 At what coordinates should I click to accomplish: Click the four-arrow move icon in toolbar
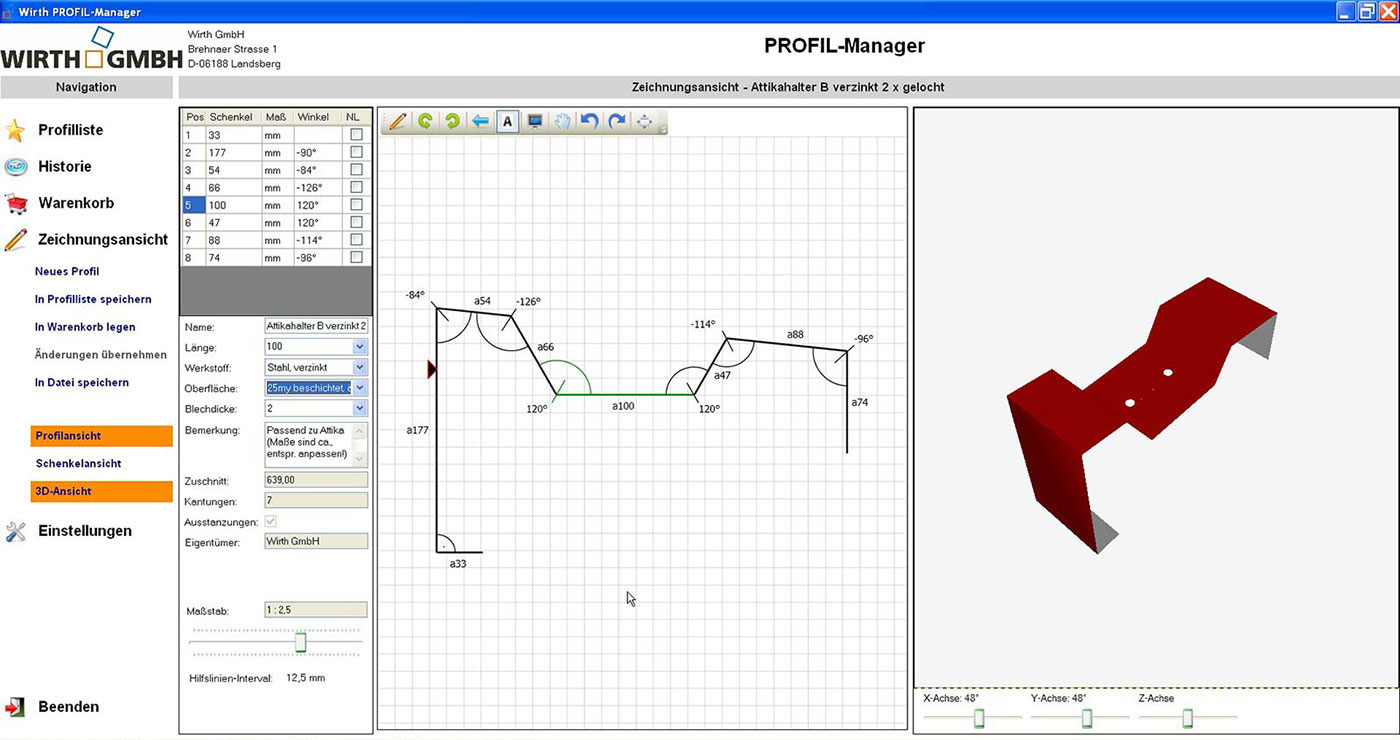pos(645,122)
